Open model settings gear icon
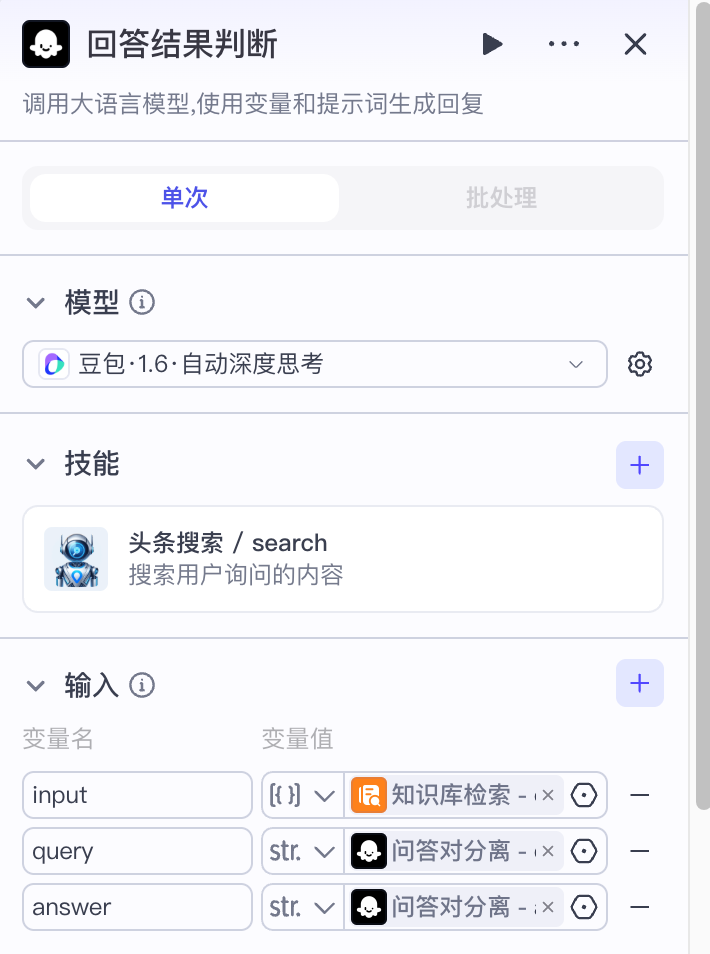 (640, 364)
